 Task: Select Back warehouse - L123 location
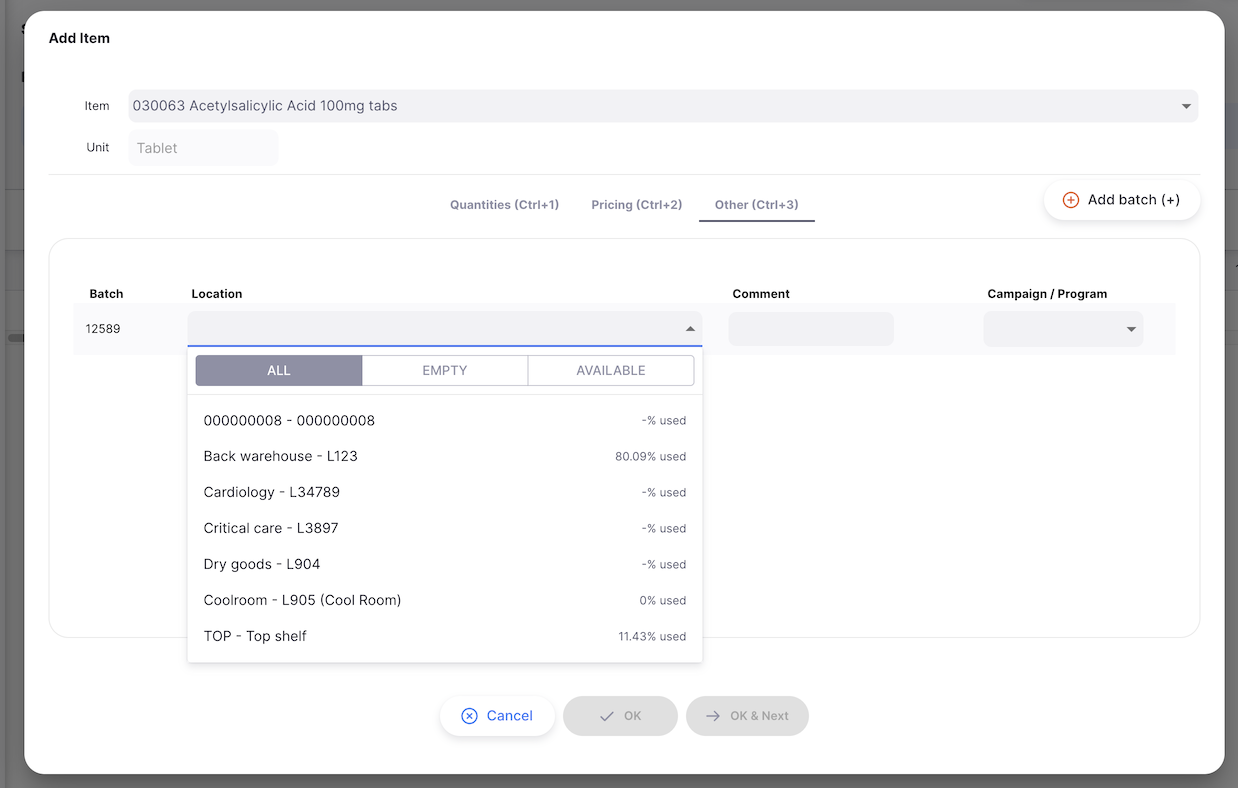click(281, 456)
